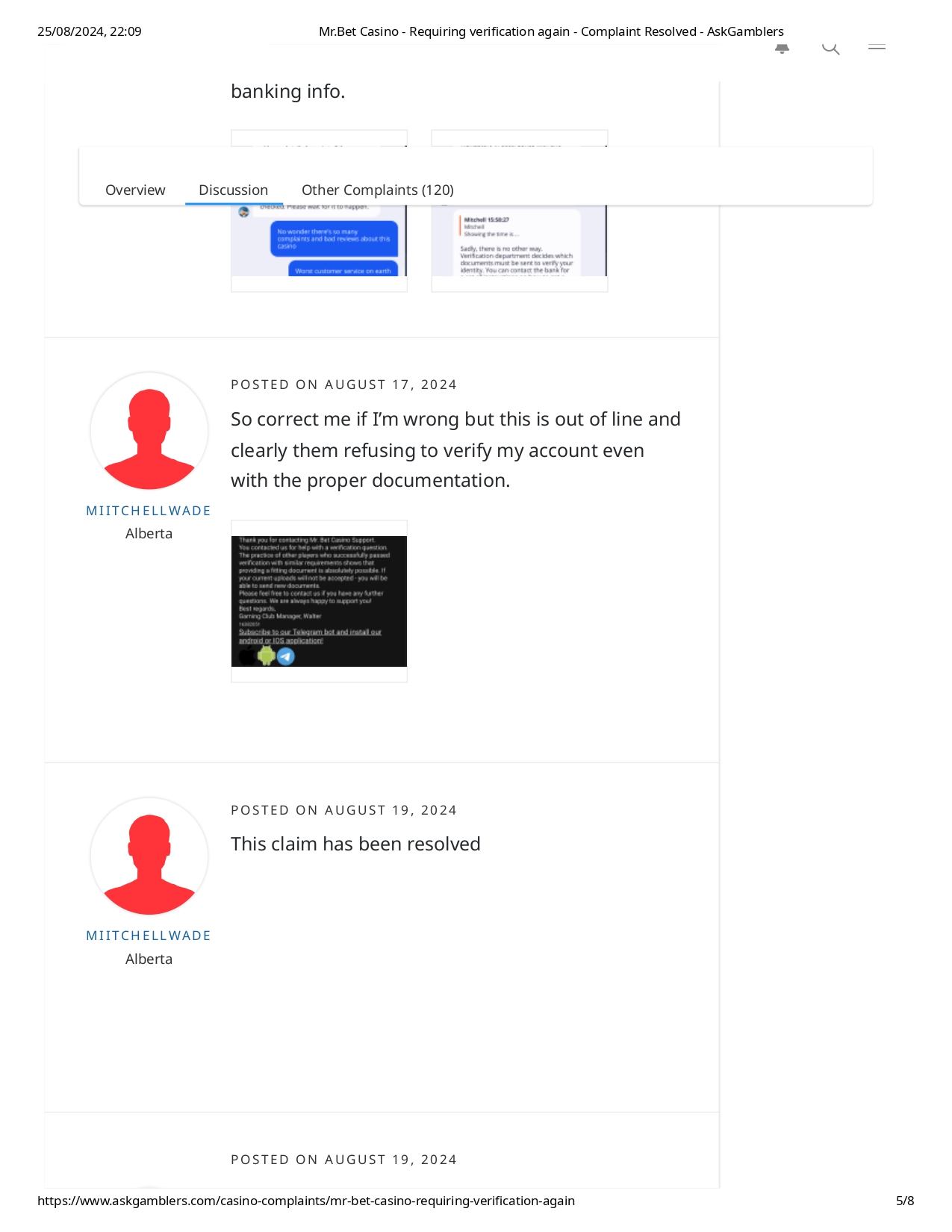Click the askgamblers.com URL in page footer
952x1232 pixels.
(306, 1201)
